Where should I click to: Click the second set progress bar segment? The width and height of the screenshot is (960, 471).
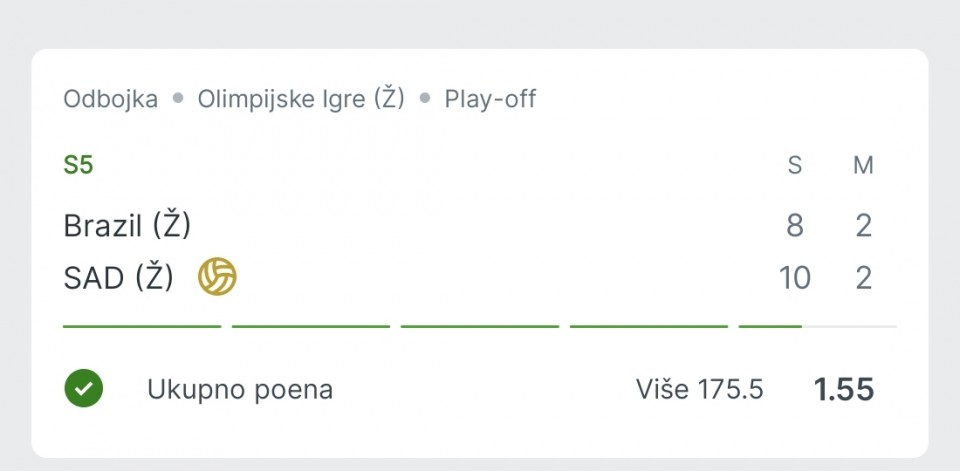point(311,326)
